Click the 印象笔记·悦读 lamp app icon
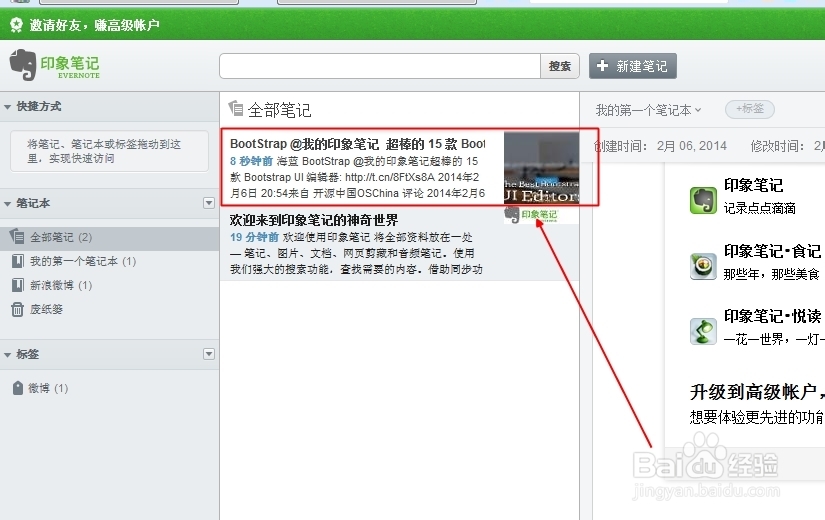The width and height of the screenshot is (825, 520). click(703, 331)
